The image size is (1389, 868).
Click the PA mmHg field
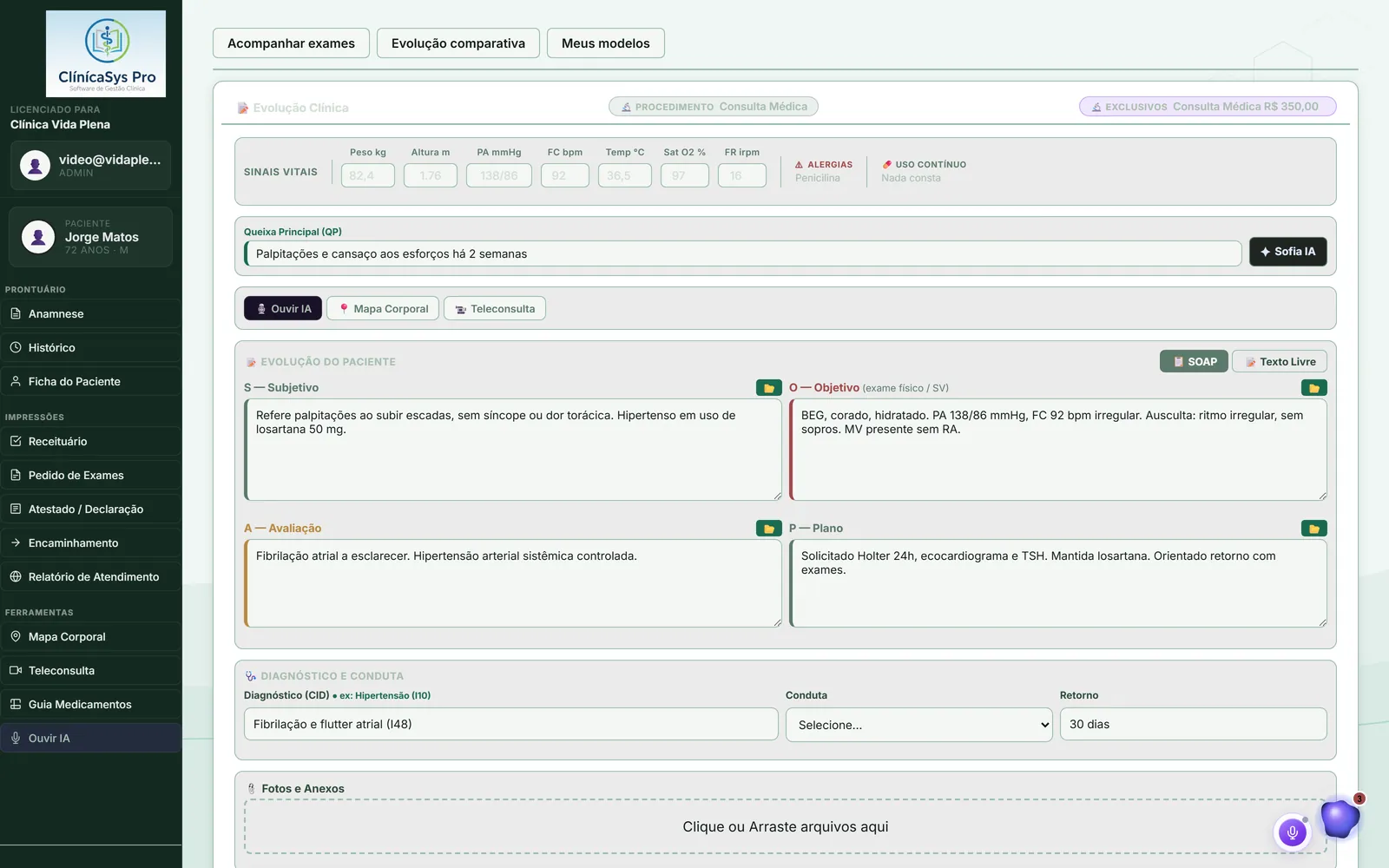click(499, 175)
